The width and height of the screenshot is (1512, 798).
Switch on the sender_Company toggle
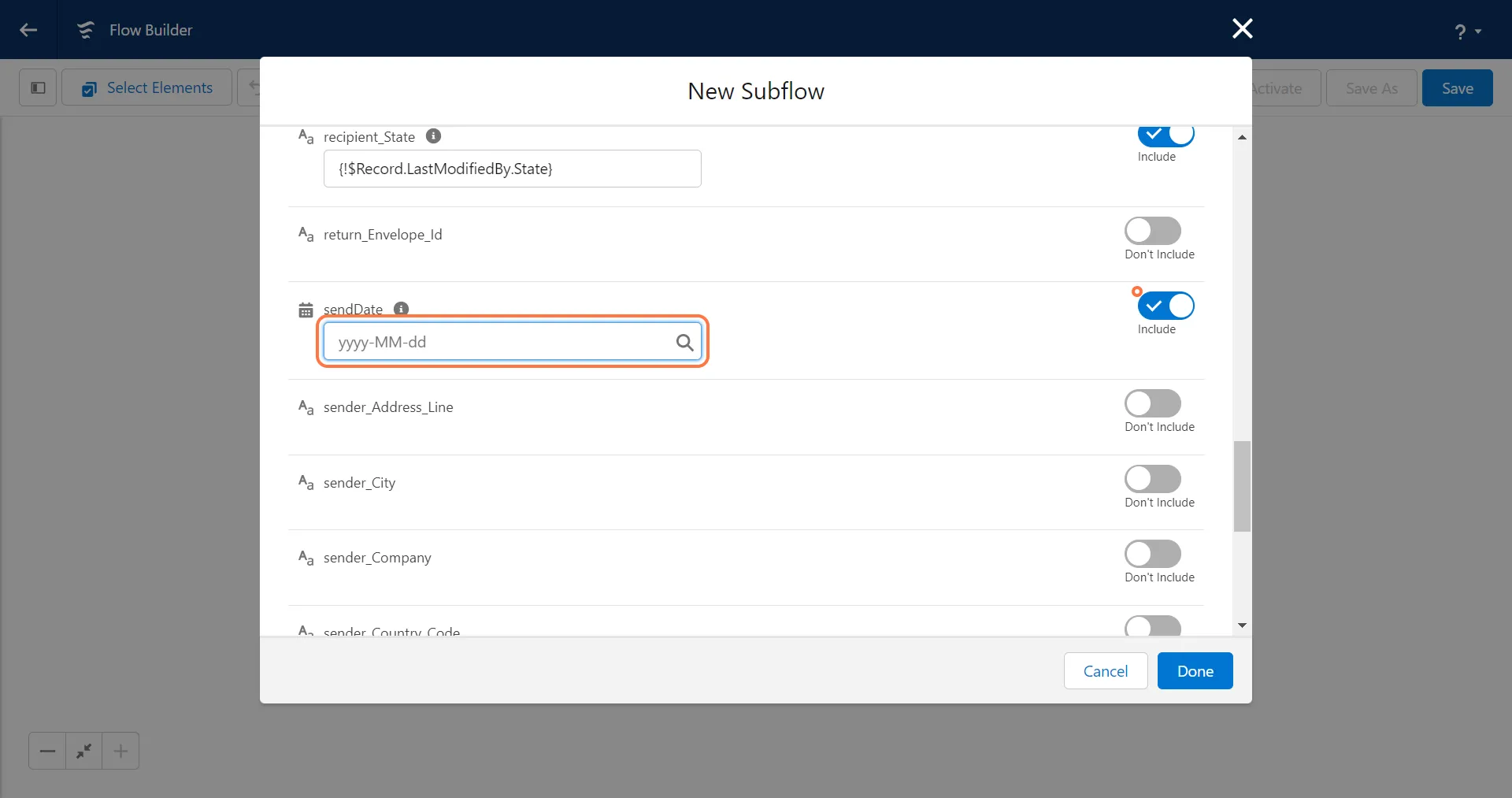pyautogui.click(x=1152, y=554)
